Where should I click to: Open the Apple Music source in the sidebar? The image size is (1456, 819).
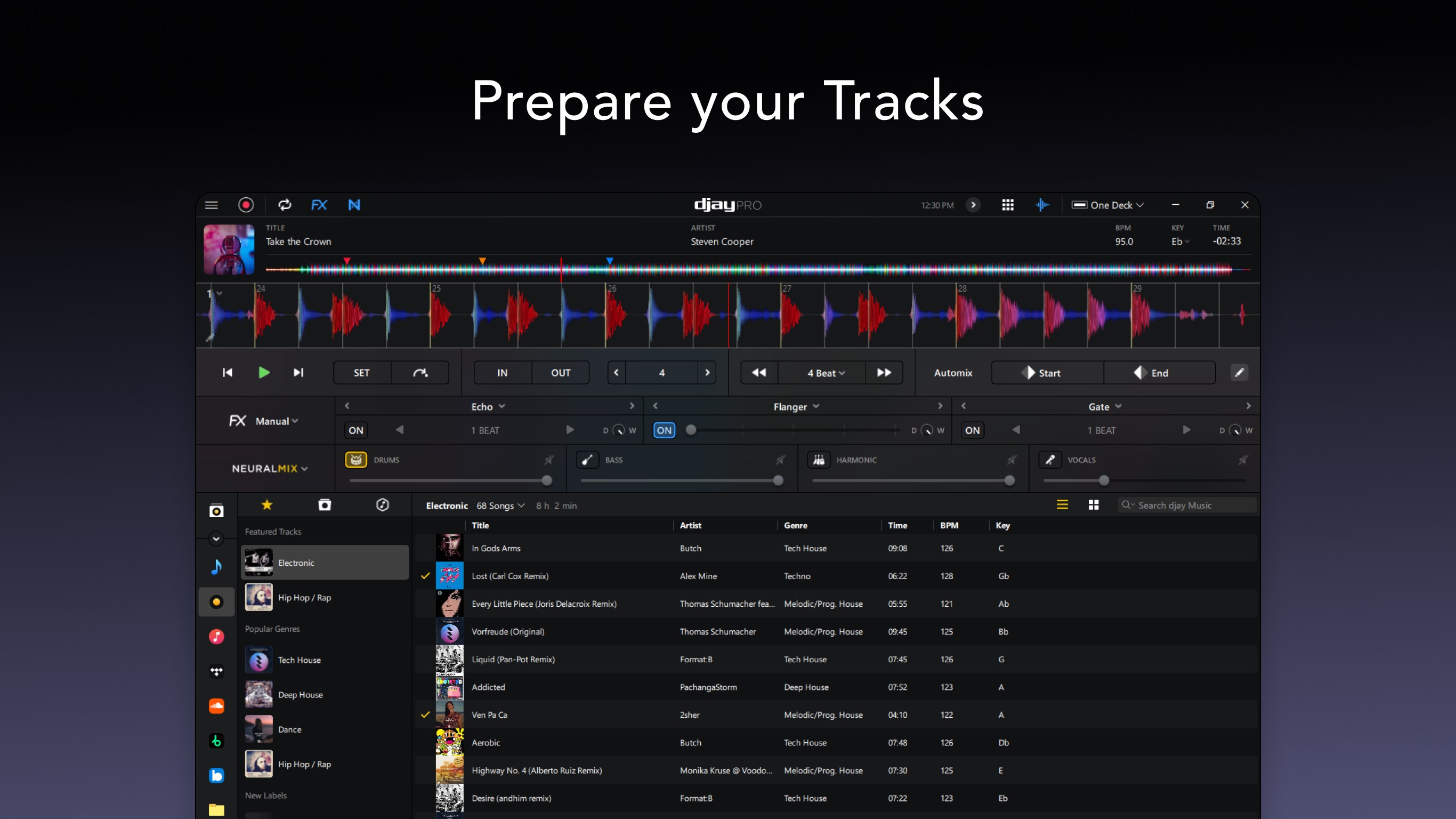[x=216, y=636]
